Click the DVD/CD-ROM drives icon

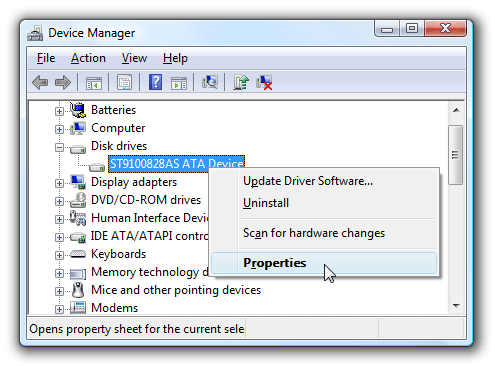pos(78,200)
